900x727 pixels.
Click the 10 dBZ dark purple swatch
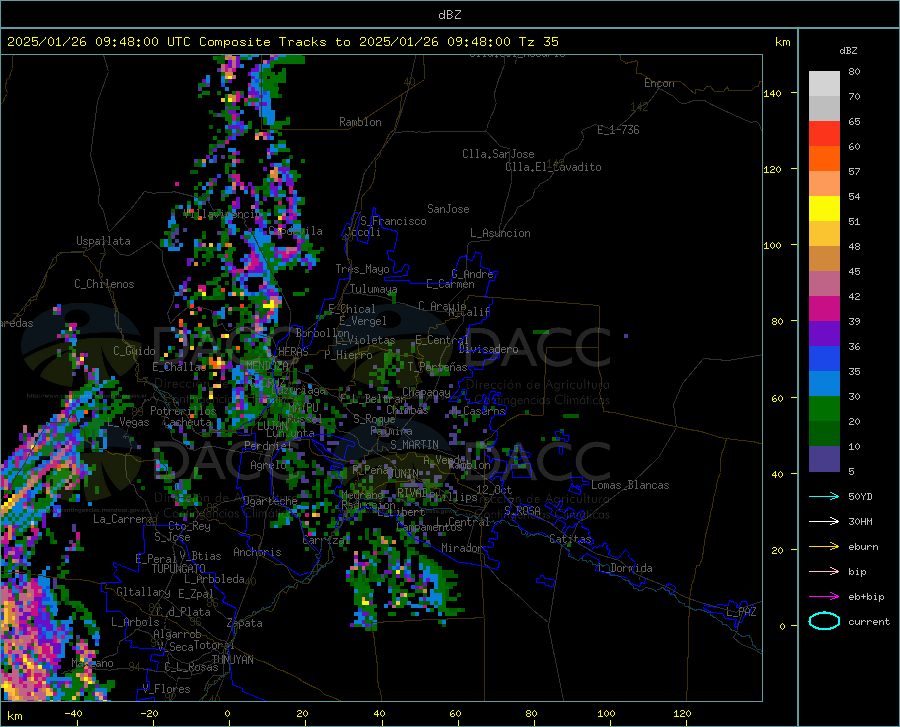[824, 458]
